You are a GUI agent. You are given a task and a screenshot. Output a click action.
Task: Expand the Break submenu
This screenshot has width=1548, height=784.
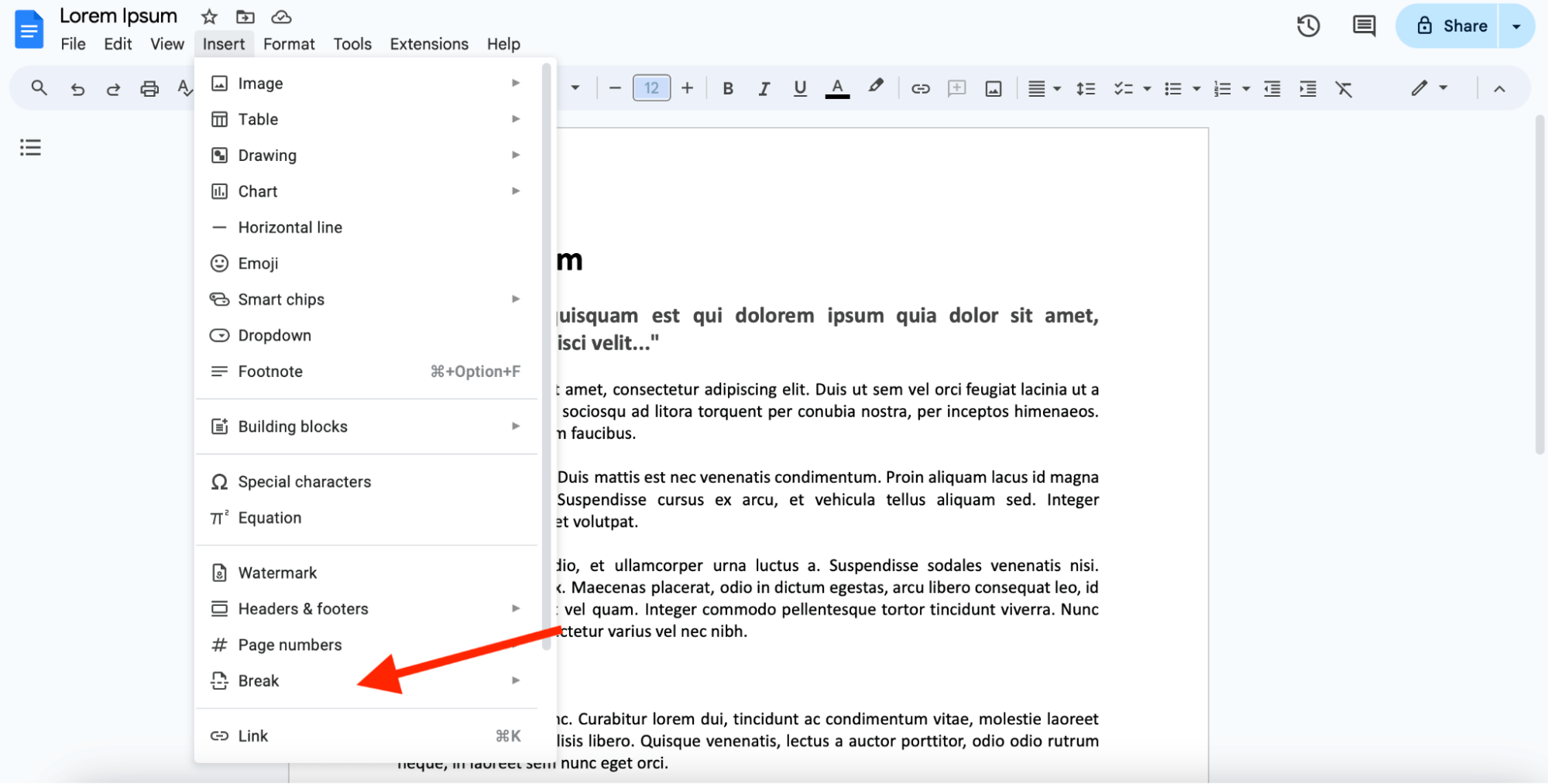(515, 680)
